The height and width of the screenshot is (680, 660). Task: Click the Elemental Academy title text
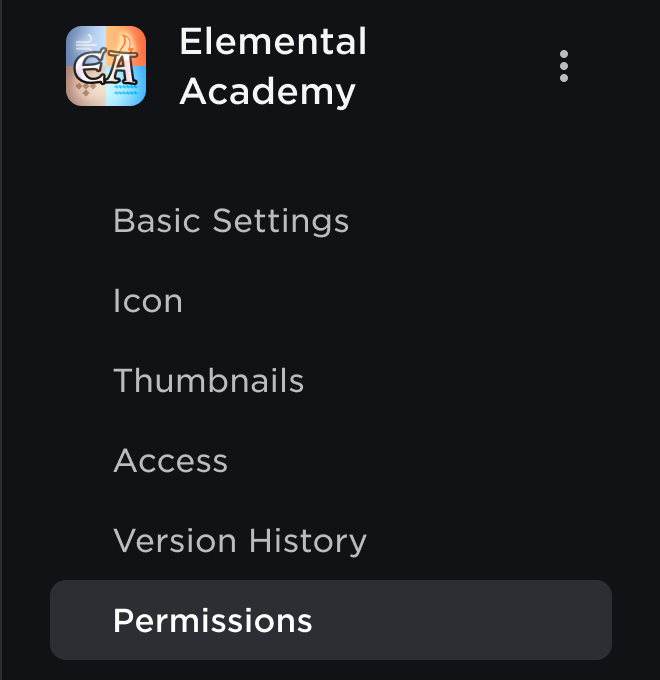tap(273, 66)
